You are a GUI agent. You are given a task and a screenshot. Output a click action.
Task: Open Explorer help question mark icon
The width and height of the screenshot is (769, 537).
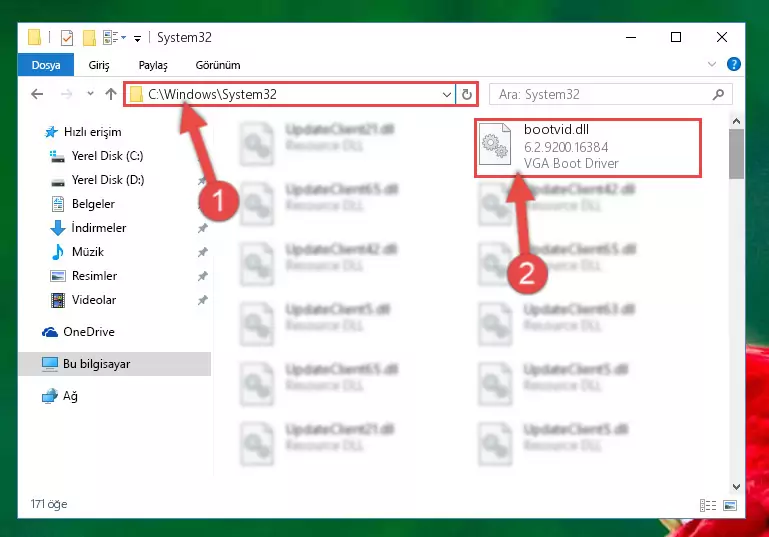[x=733, y=64]
